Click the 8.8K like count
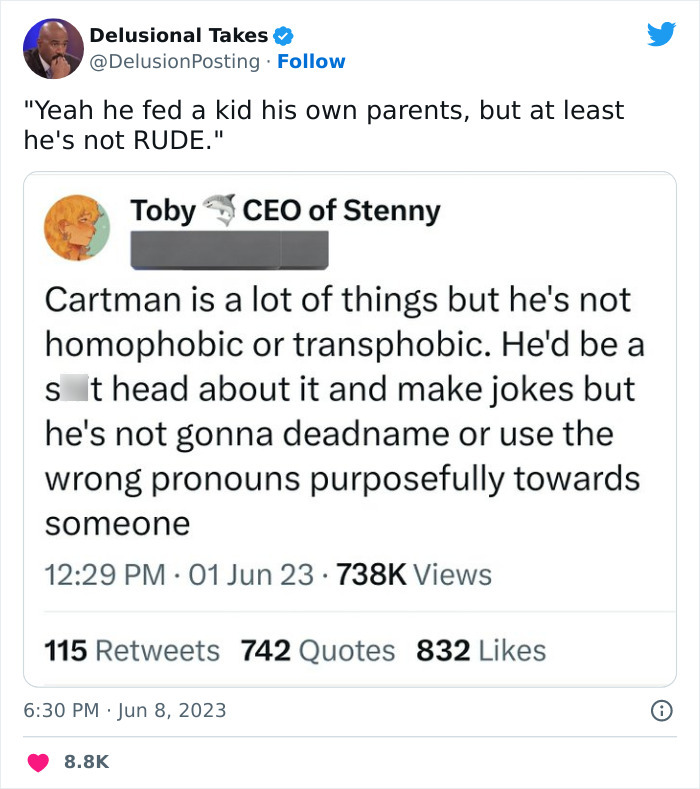Viewport: 700px width, 789px height. coord(85,762)
